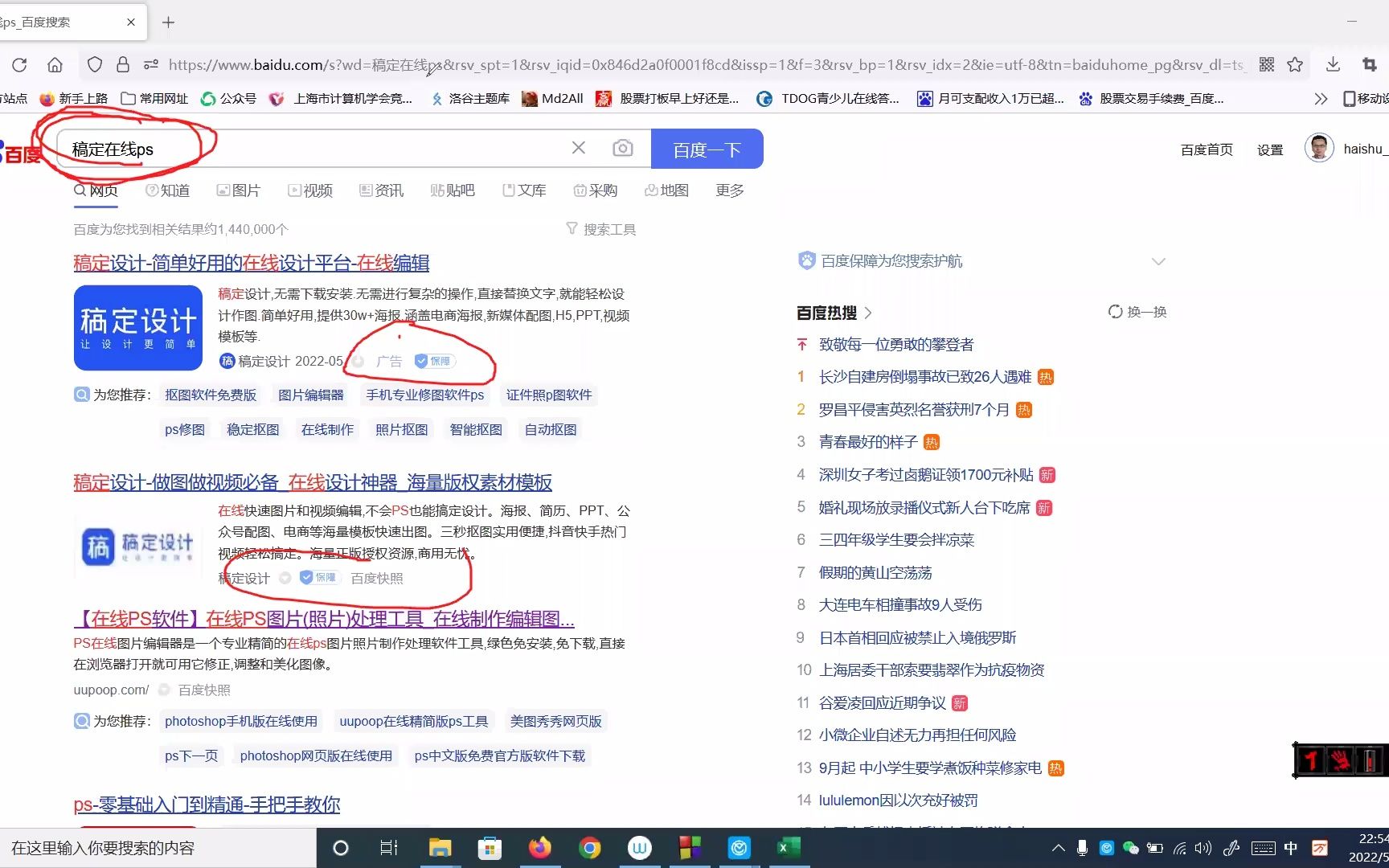Click the 智能抠图 suggestion chip
Image resolution: width=1389 pixels, height=868 pixels.
click(476, 429)
